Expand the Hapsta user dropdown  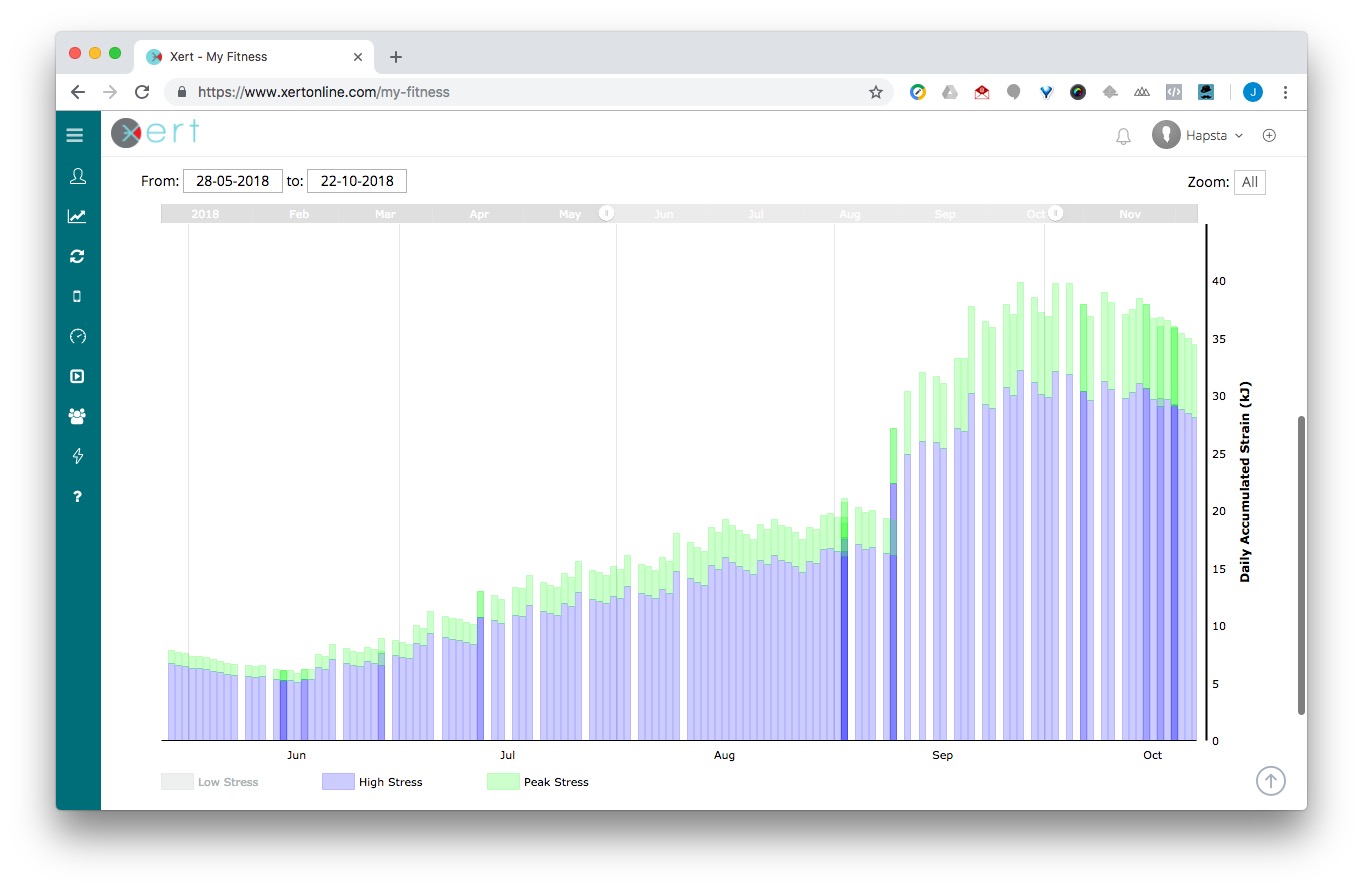(1198, 135)
